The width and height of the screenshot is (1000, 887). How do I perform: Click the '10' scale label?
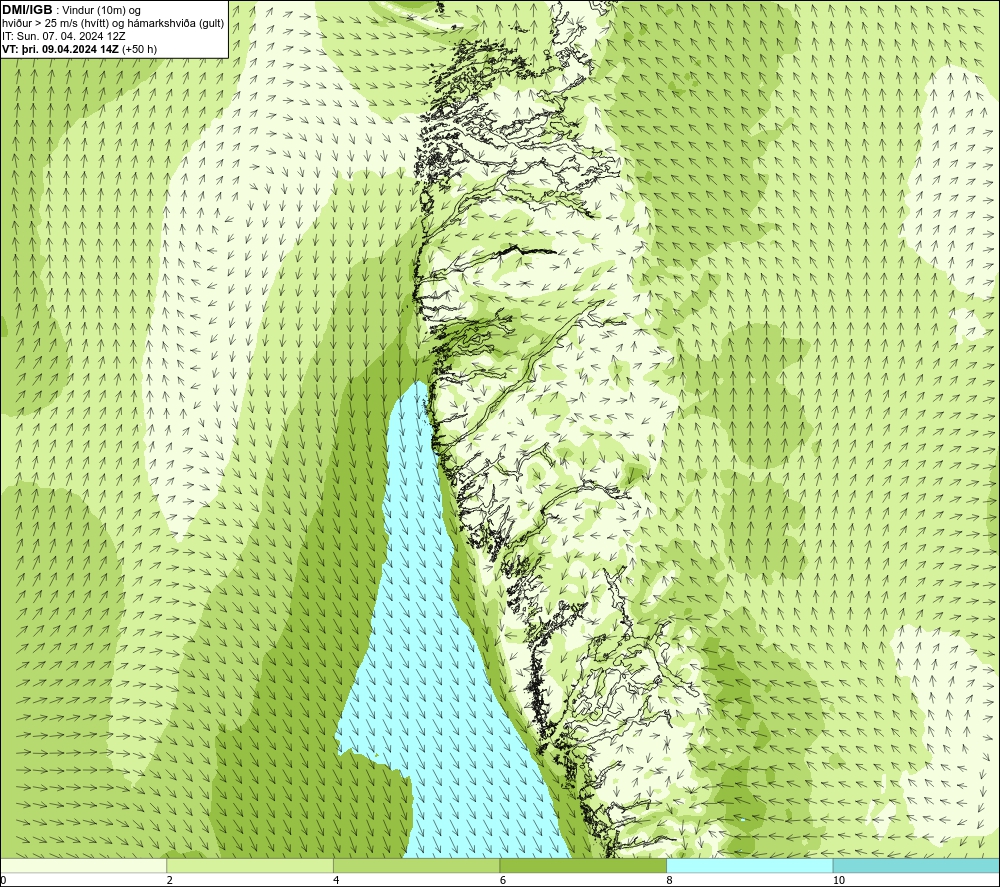[x=839, y=880]
